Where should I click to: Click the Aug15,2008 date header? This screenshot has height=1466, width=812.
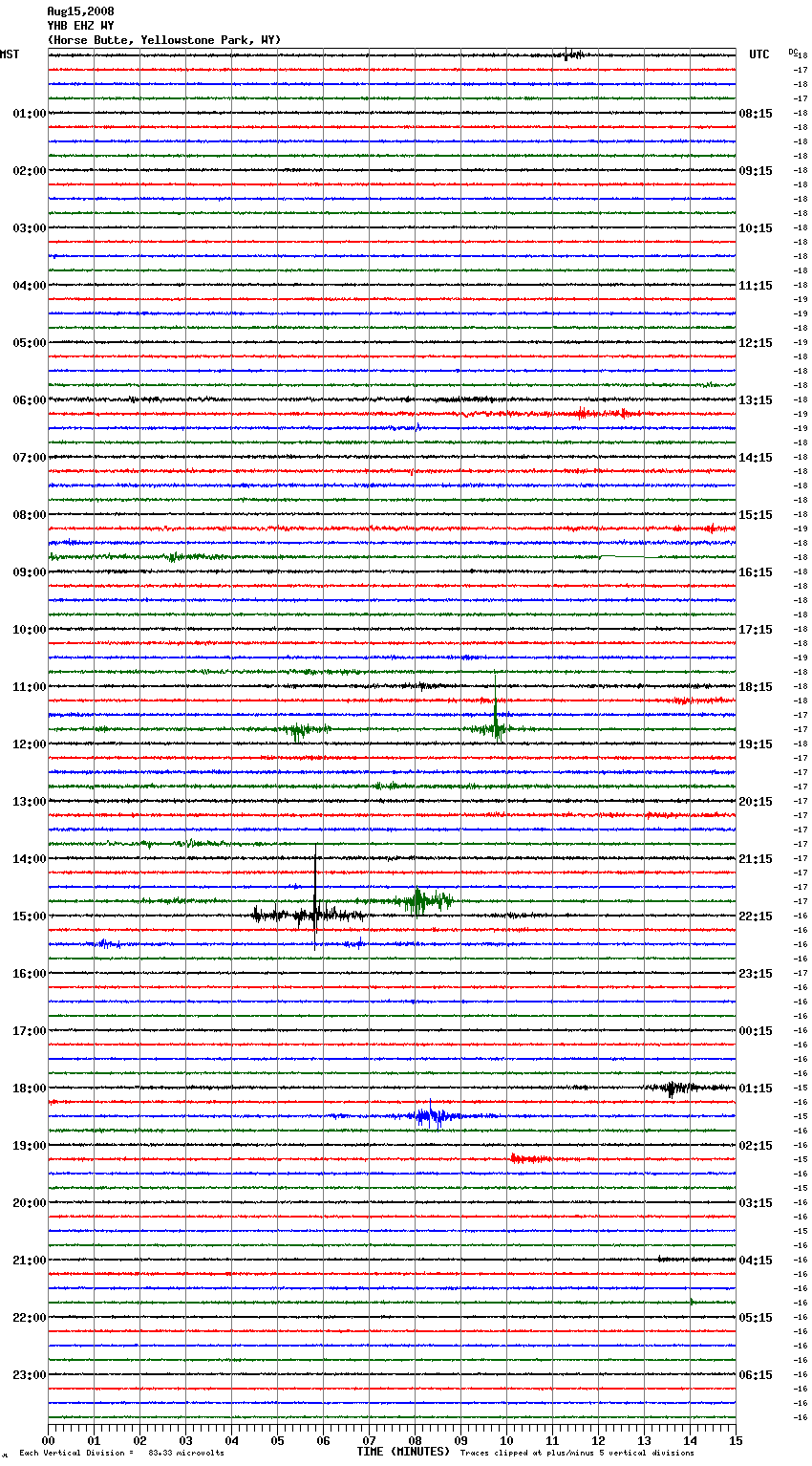point(80,11)
